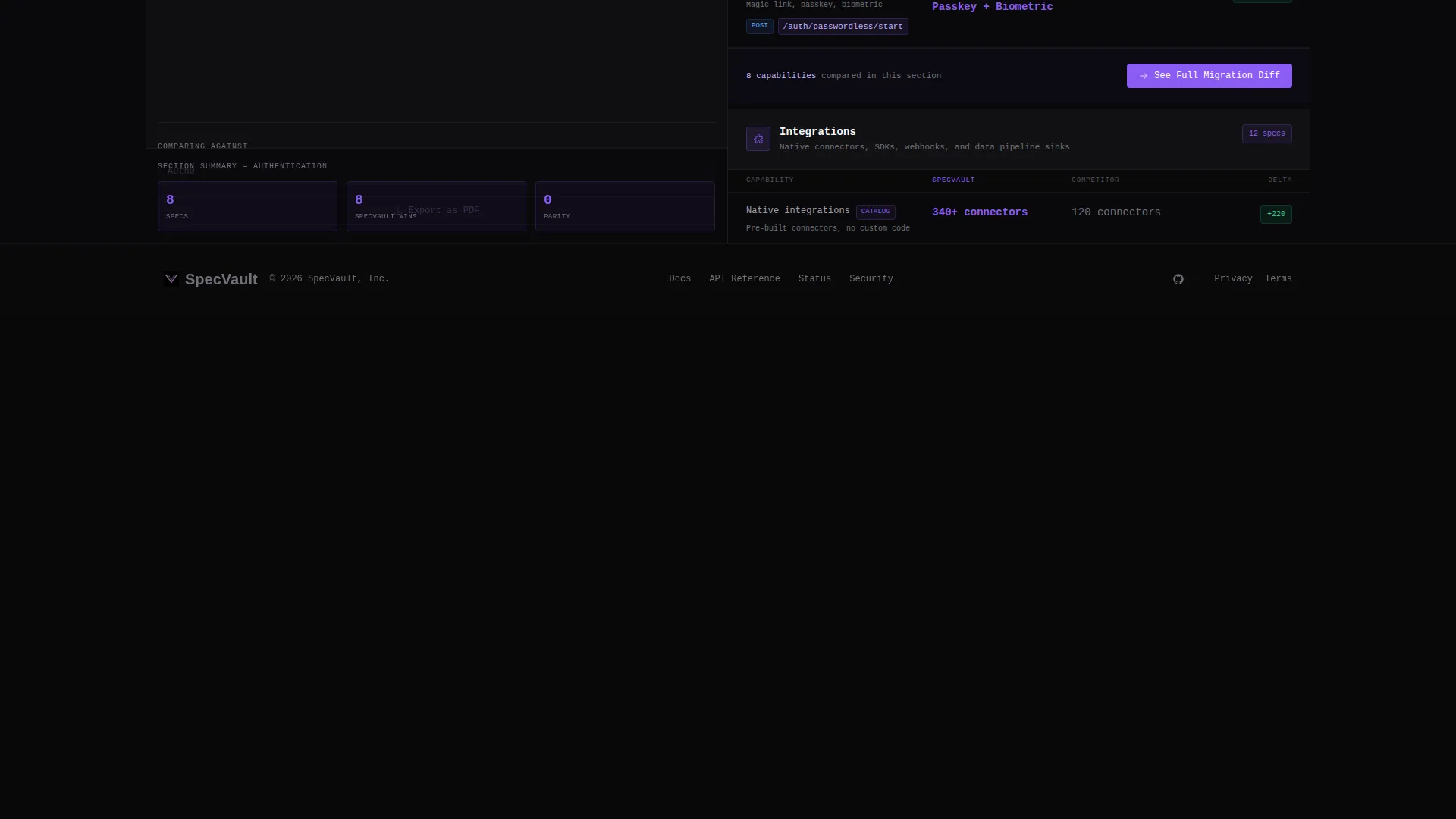This screenshot has width=1456, height=819.
Task: Click the POST method badge
Action: coord(759,26)
